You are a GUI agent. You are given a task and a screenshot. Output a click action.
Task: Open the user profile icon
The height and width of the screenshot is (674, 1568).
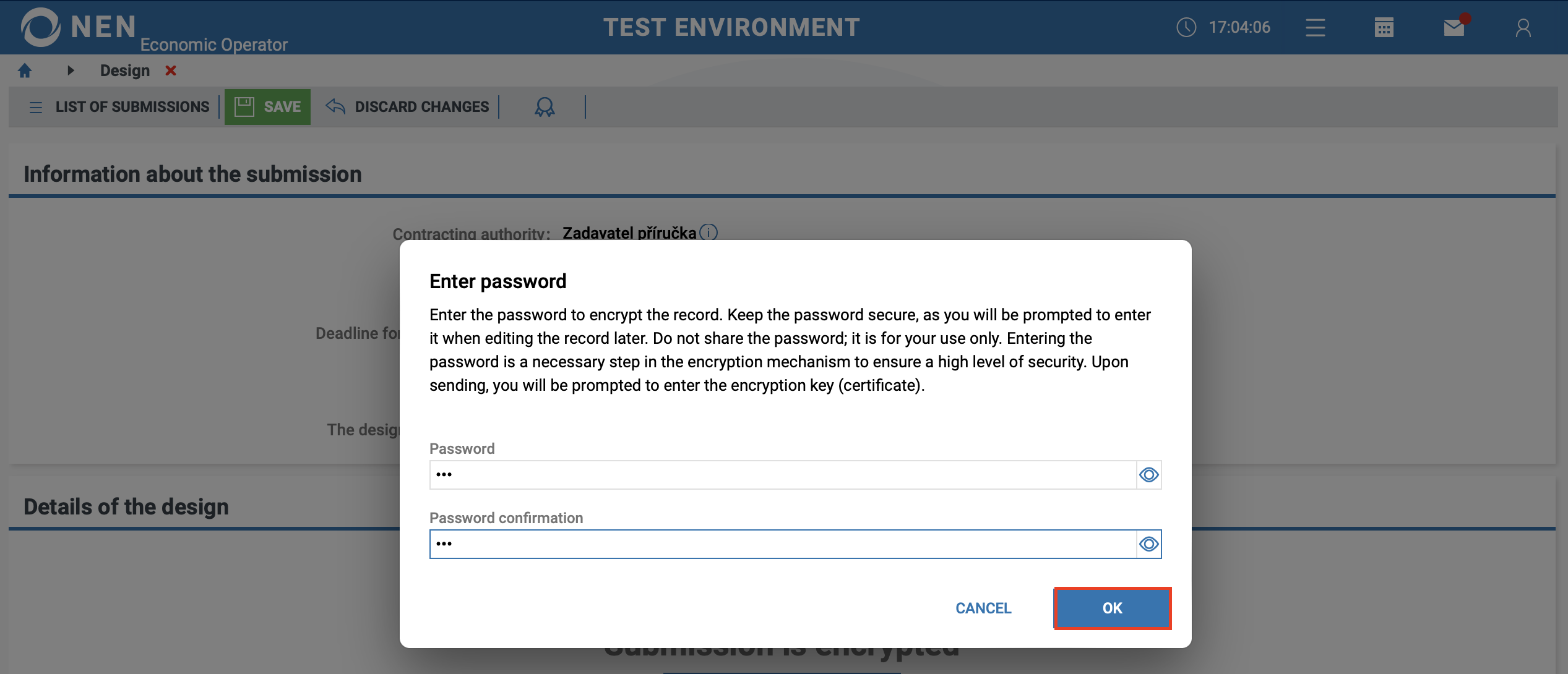1523,28
